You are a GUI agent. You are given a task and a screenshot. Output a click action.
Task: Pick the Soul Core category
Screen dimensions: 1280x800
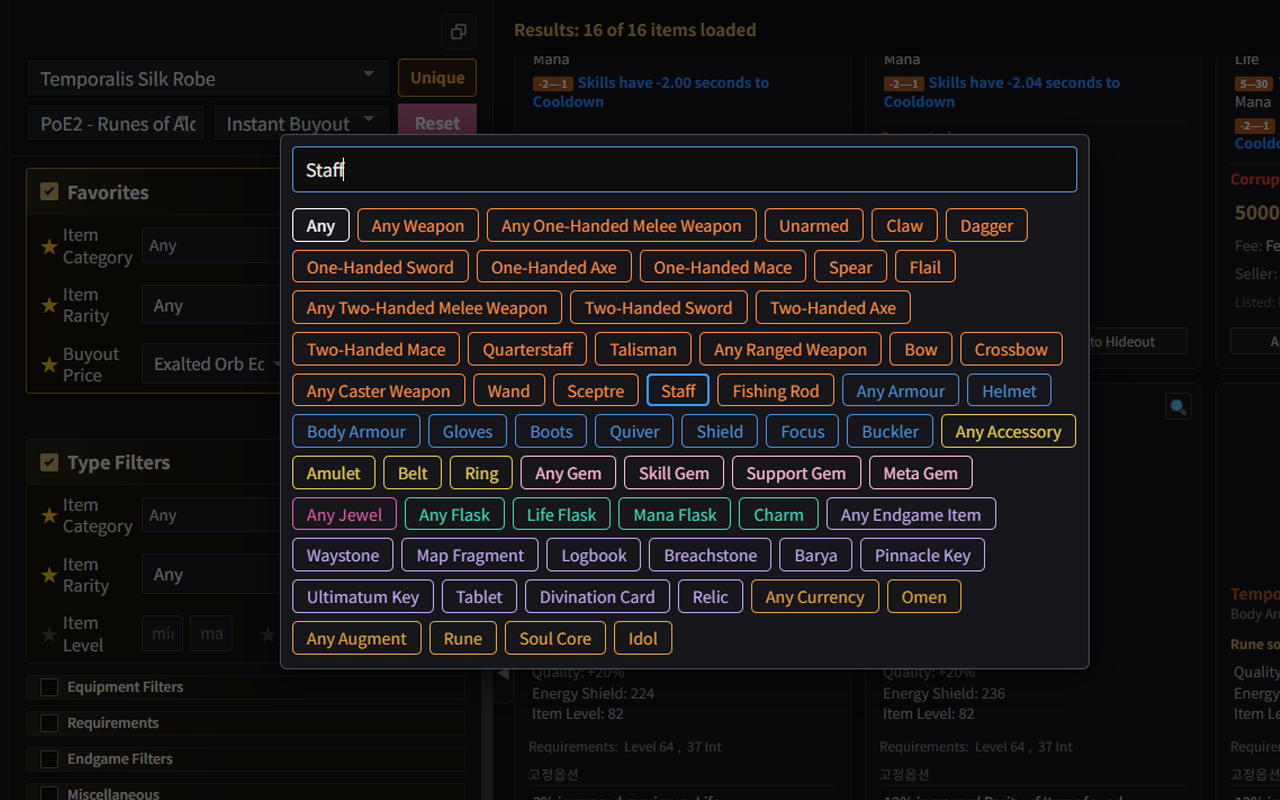tap(555, 638)
